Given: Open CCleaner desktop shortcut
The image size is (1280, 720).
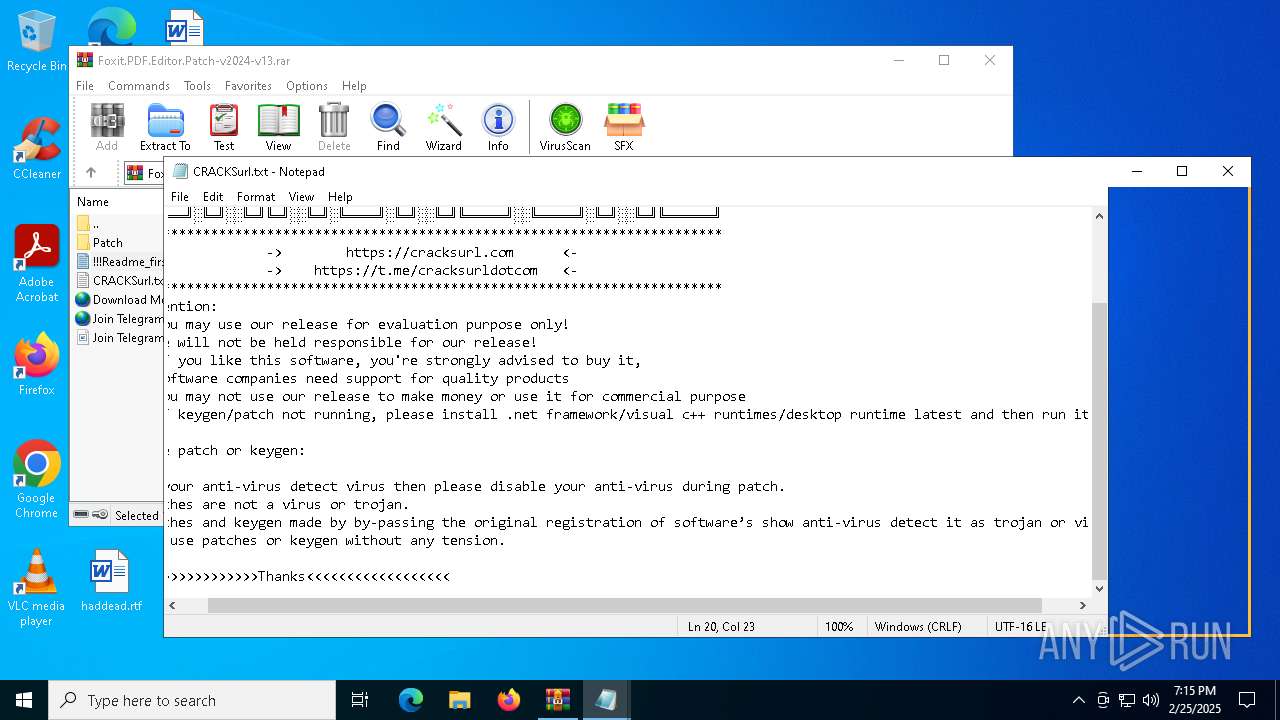Looking at the screenshot, I should coord(36,148).
